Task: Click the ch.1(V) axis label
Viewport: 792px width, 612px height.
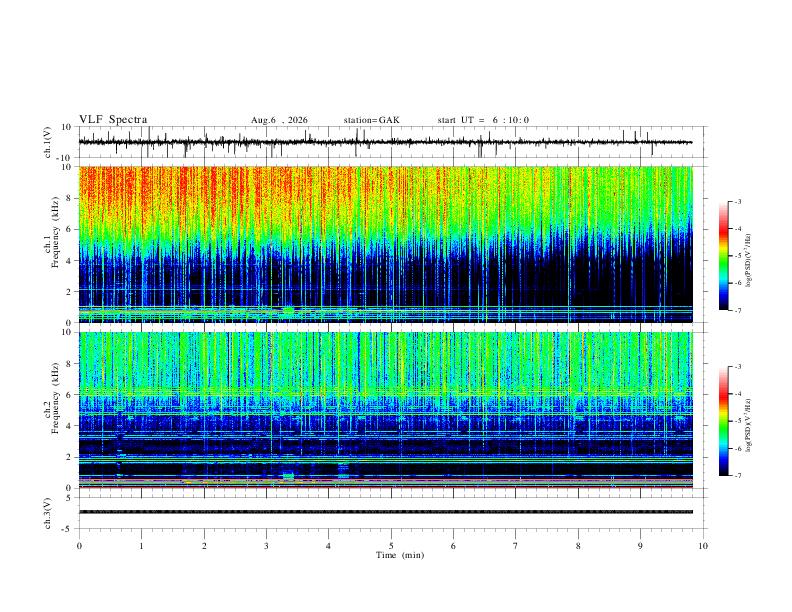Action: pyautogui.click(x=48, y=142)
